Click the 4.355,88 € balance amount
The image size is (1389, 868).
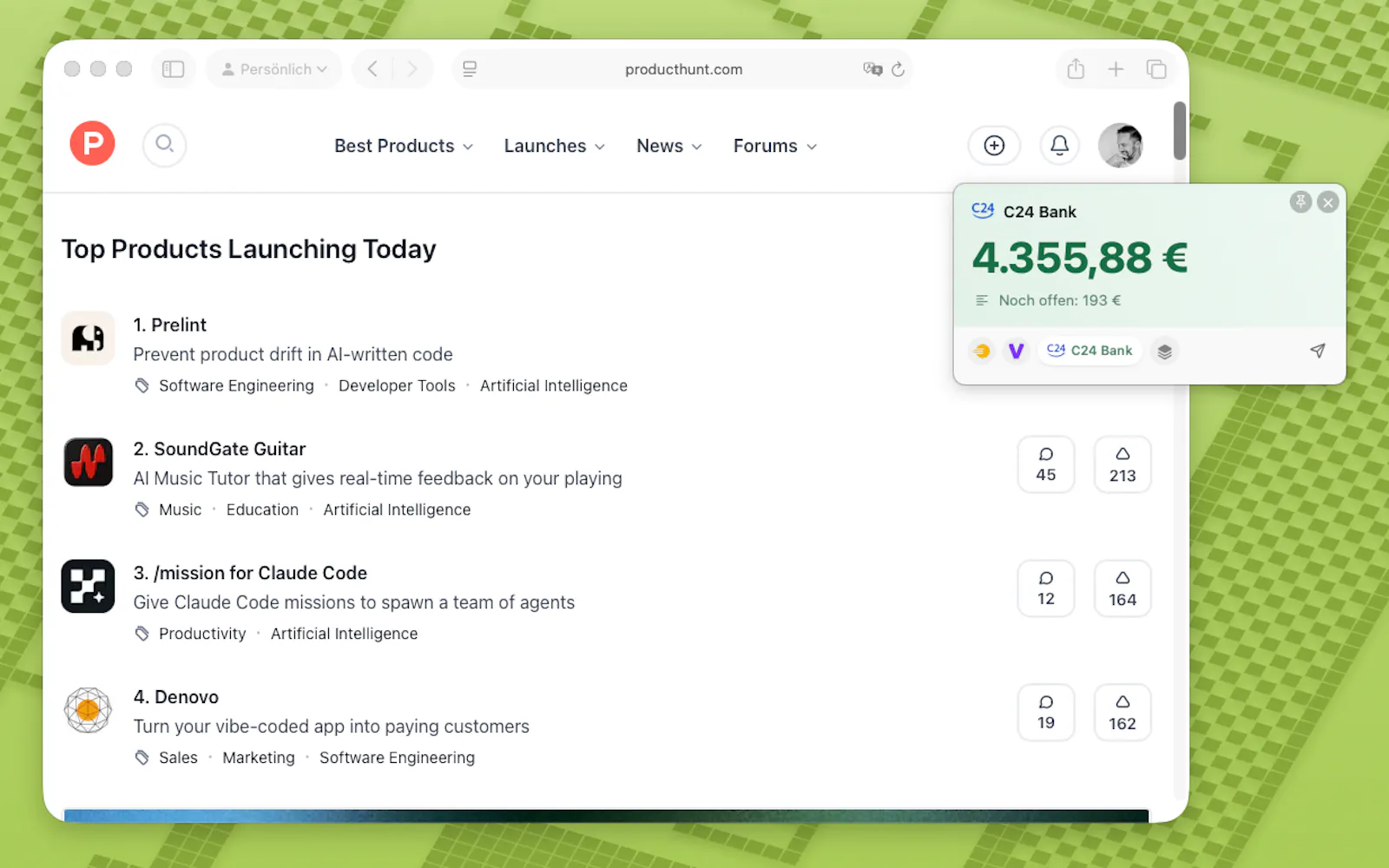pos(1080,258)
